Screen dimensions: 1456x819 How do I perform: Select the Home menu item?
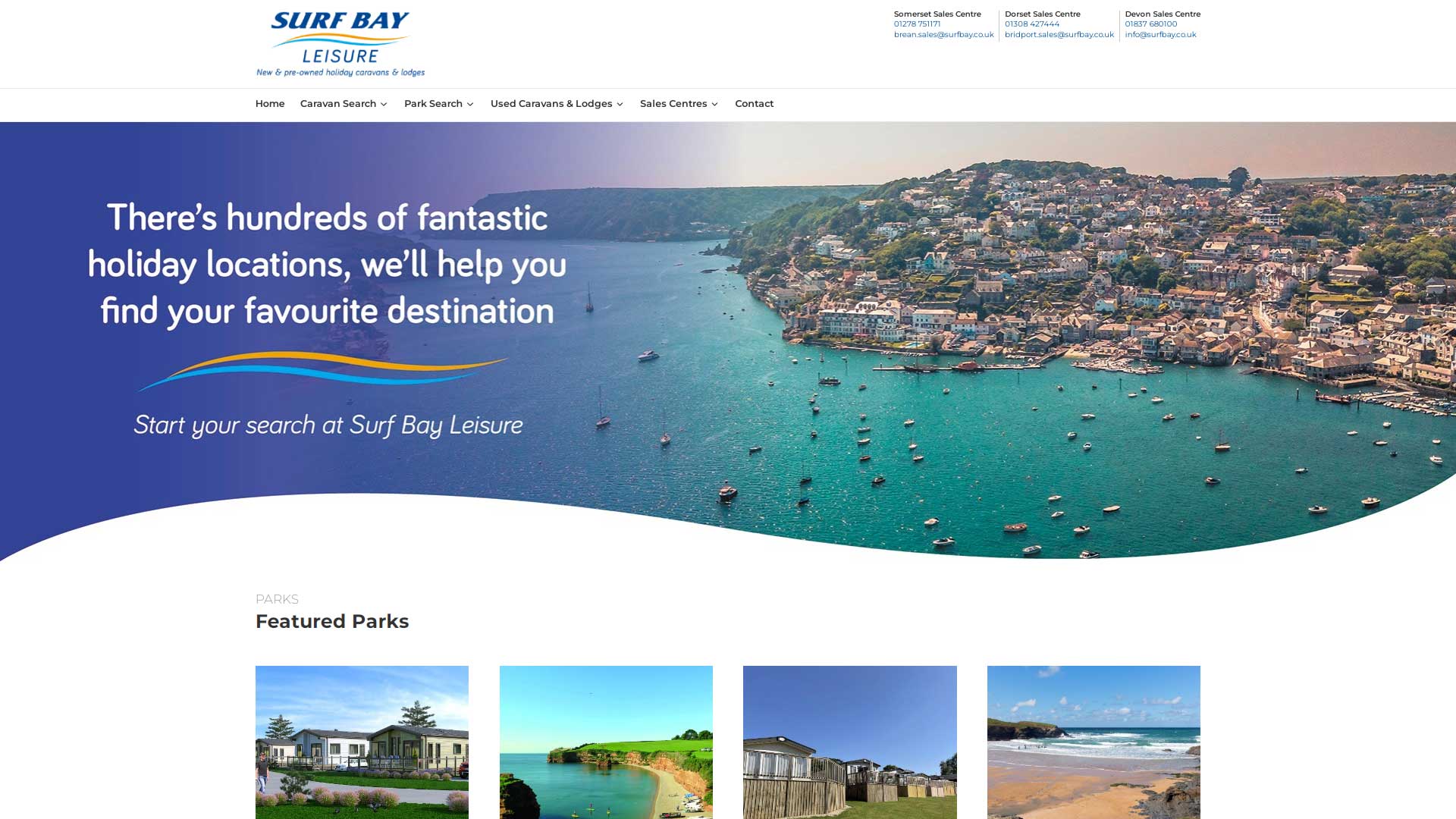pyautogui.click(x=270, y=103)
